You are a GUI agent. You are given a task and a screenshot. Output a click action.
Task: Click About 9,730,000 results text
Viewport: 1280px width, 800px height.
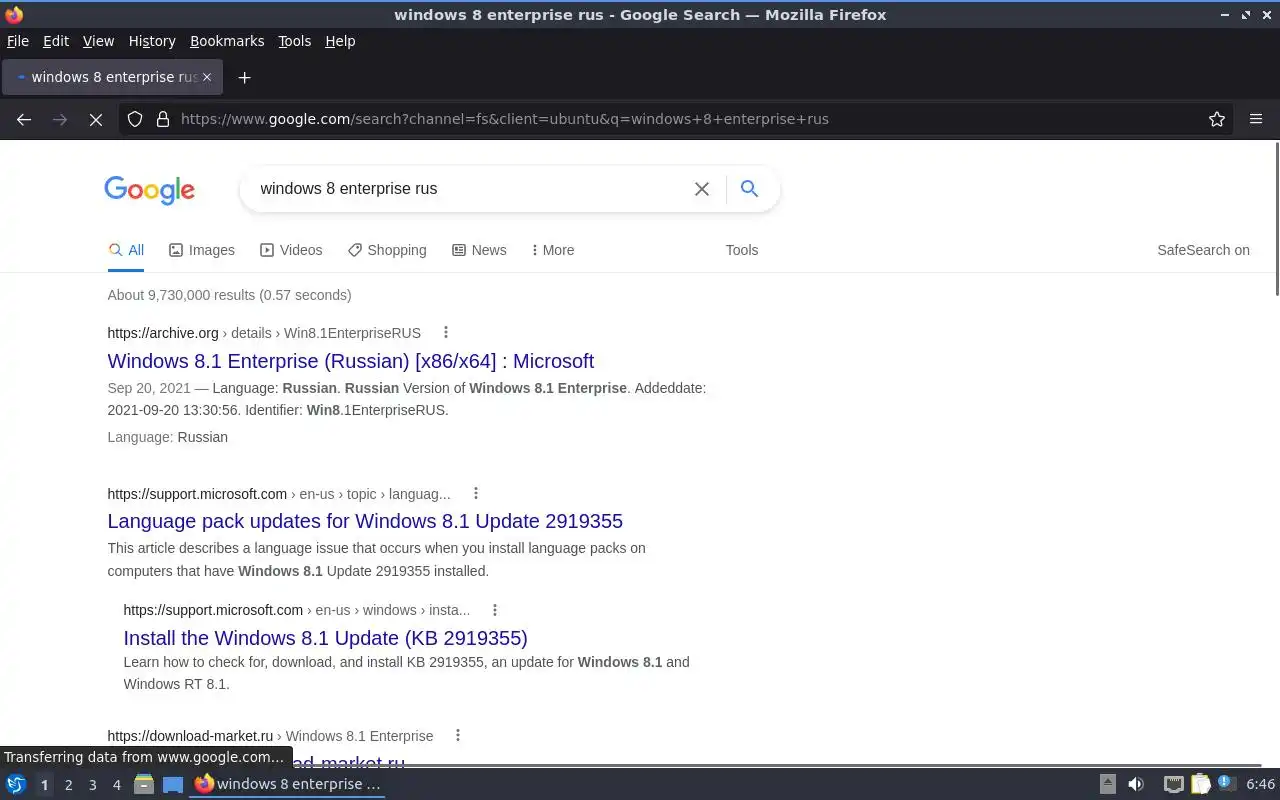coord(229,295)
